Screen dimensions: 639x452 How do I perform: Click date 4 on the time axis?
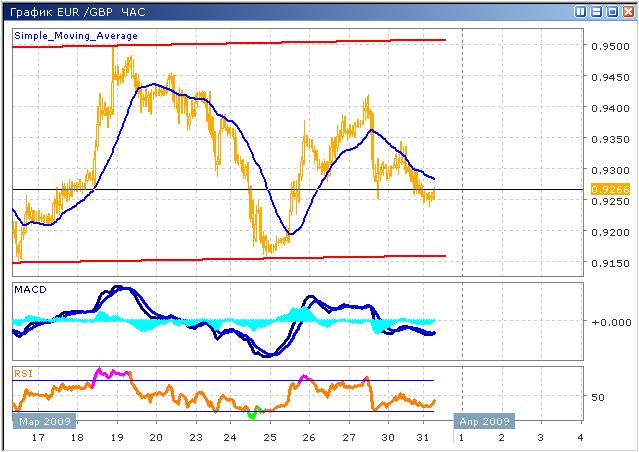coord(580,438)
